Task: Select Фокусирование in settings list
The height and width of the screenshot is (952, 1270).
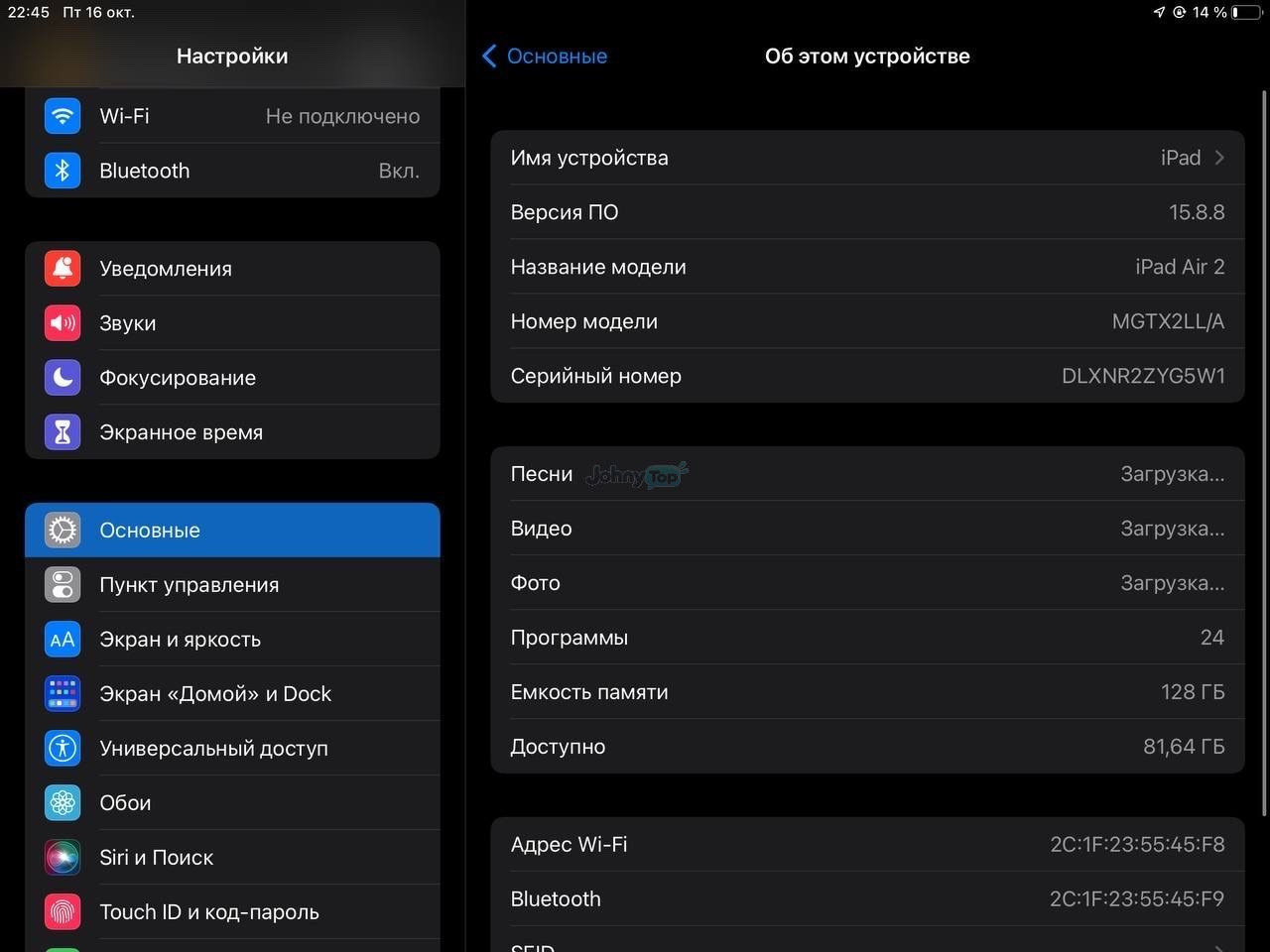Action: click(232, 378)
